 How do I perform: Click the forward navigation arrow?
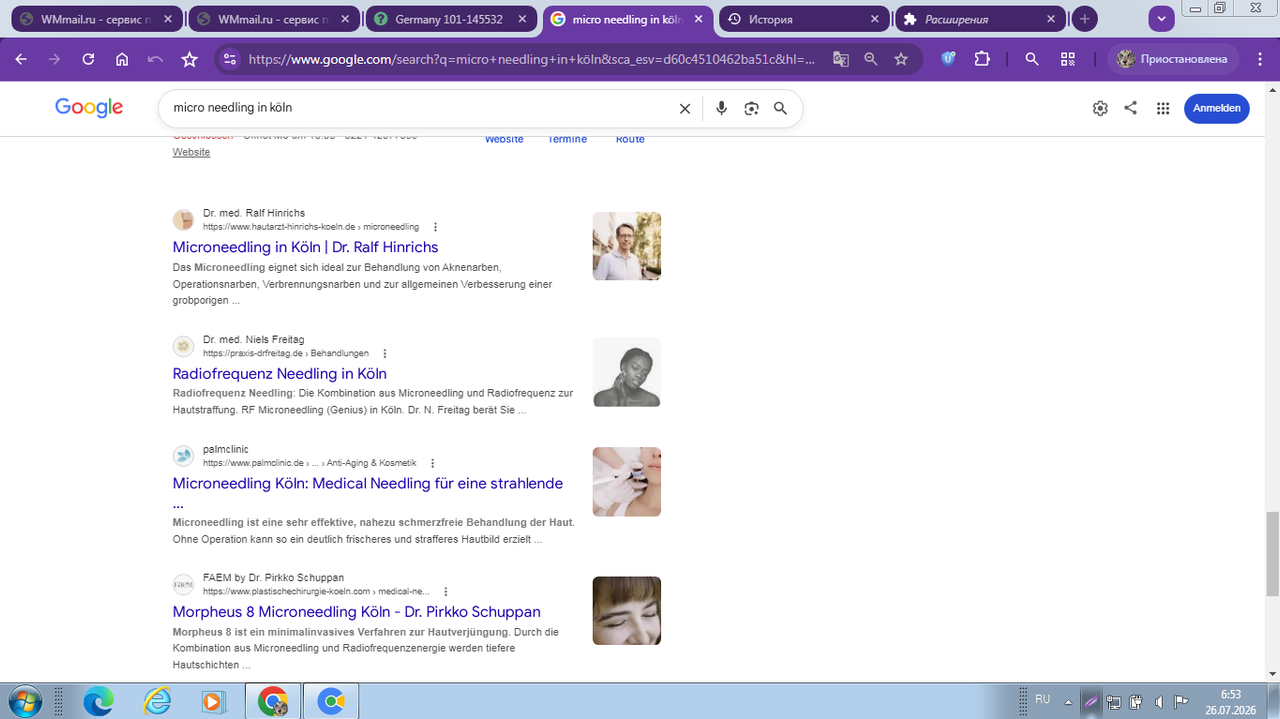[x=55, y=59]
